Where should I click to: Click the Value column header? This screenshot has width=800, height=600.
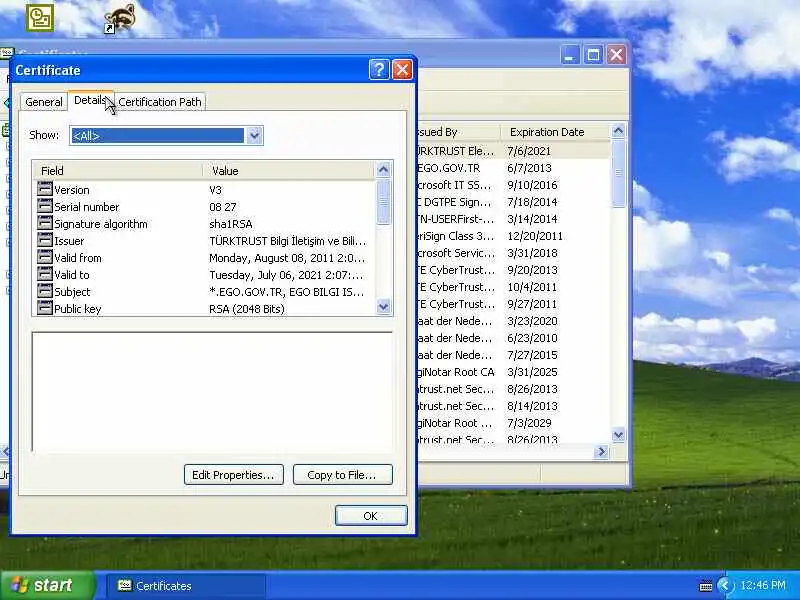click(289, 170)
